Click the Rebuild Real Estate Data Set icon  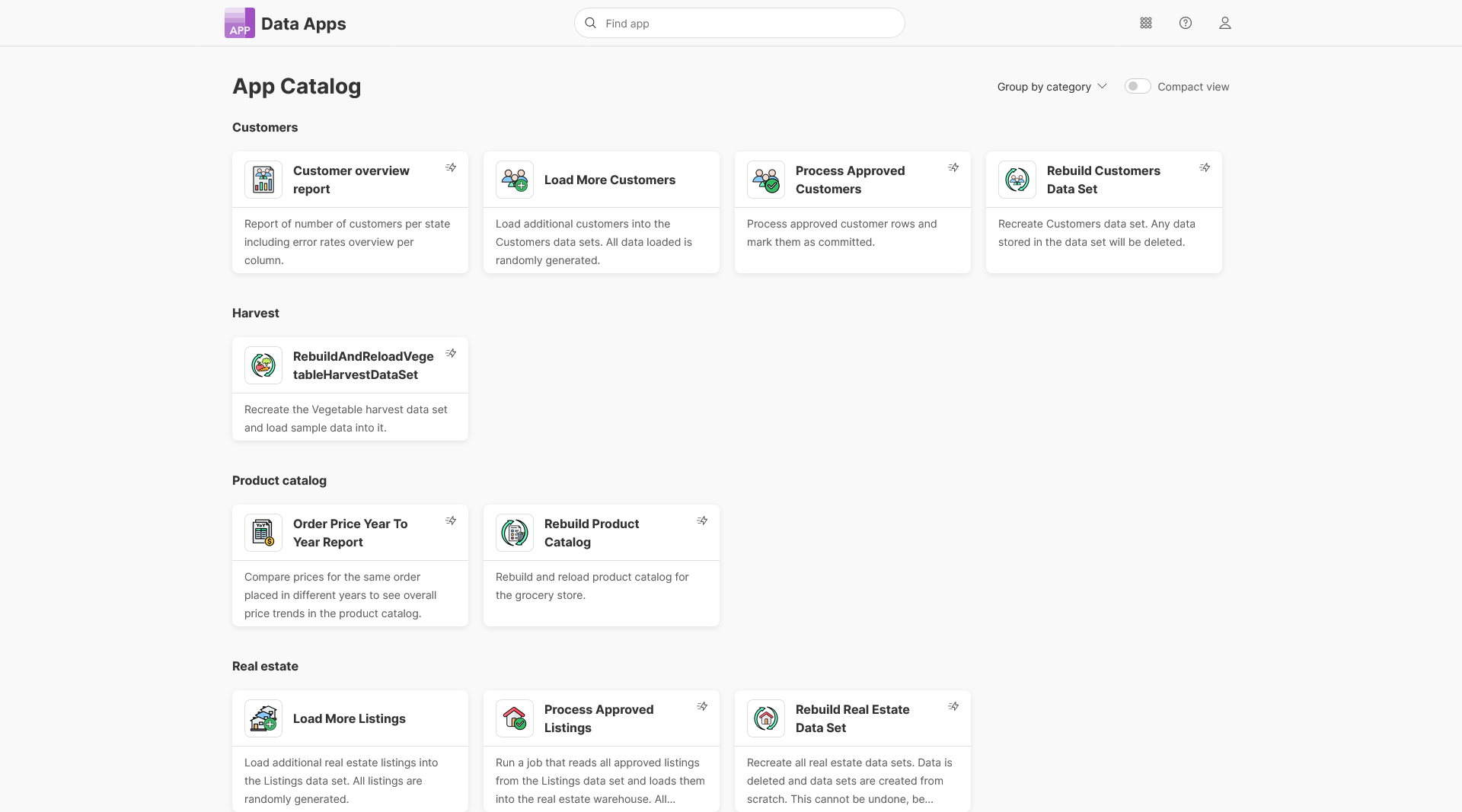766,718
